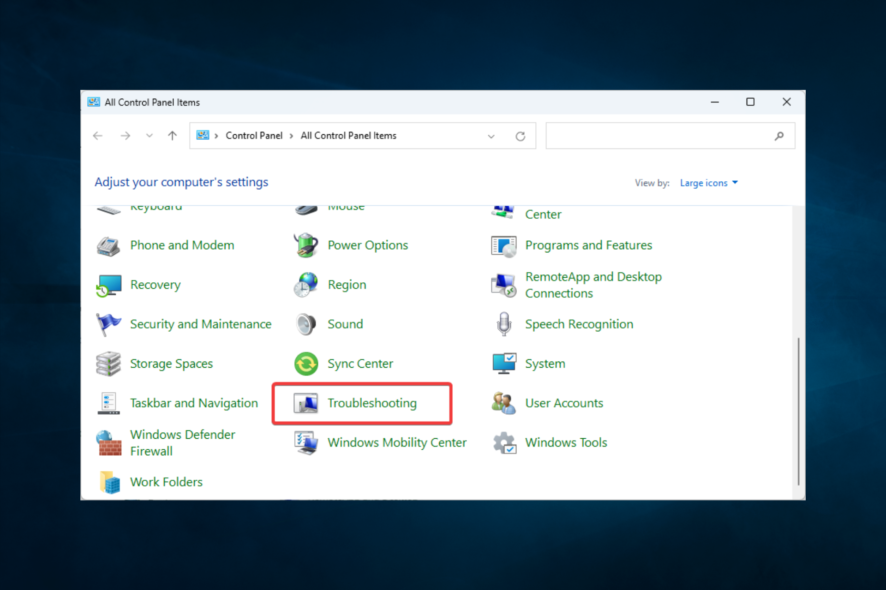Open the Taskbar and Navigation link

tap(194, 404)
